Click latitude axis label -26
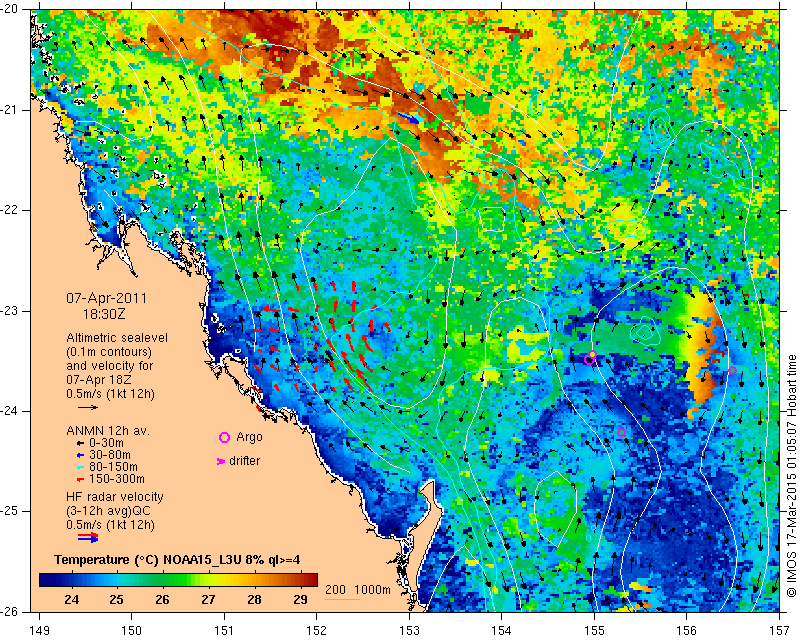The width and height of the screenshot is (800, 640). point(9,612)
